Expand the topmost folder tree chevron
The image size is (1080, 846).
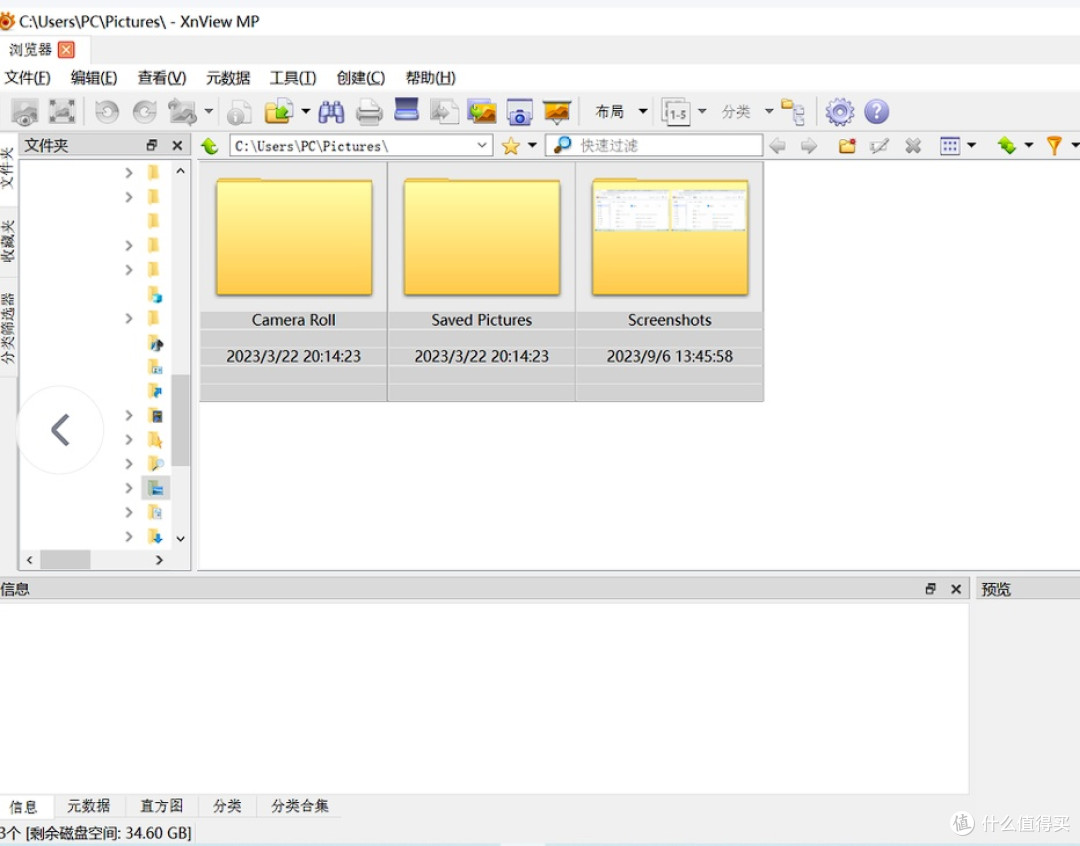tap(129, 172)
